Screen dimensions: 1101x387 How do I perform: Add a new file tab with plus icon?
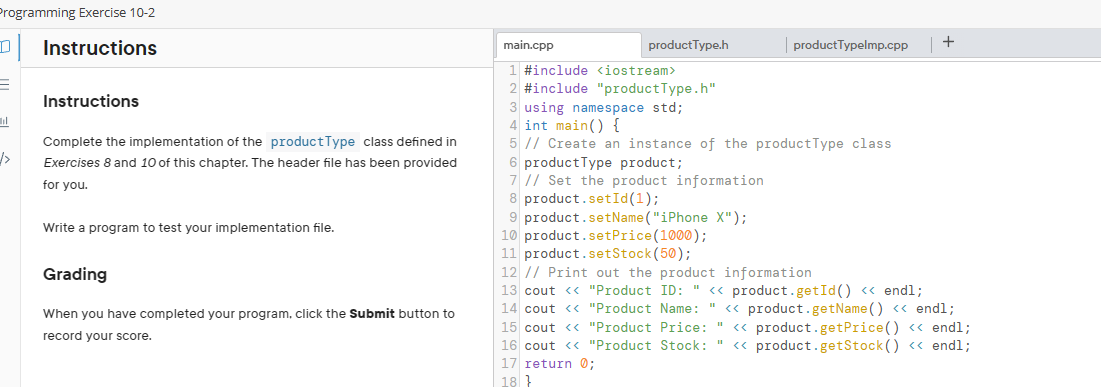[x=948, y=42]
